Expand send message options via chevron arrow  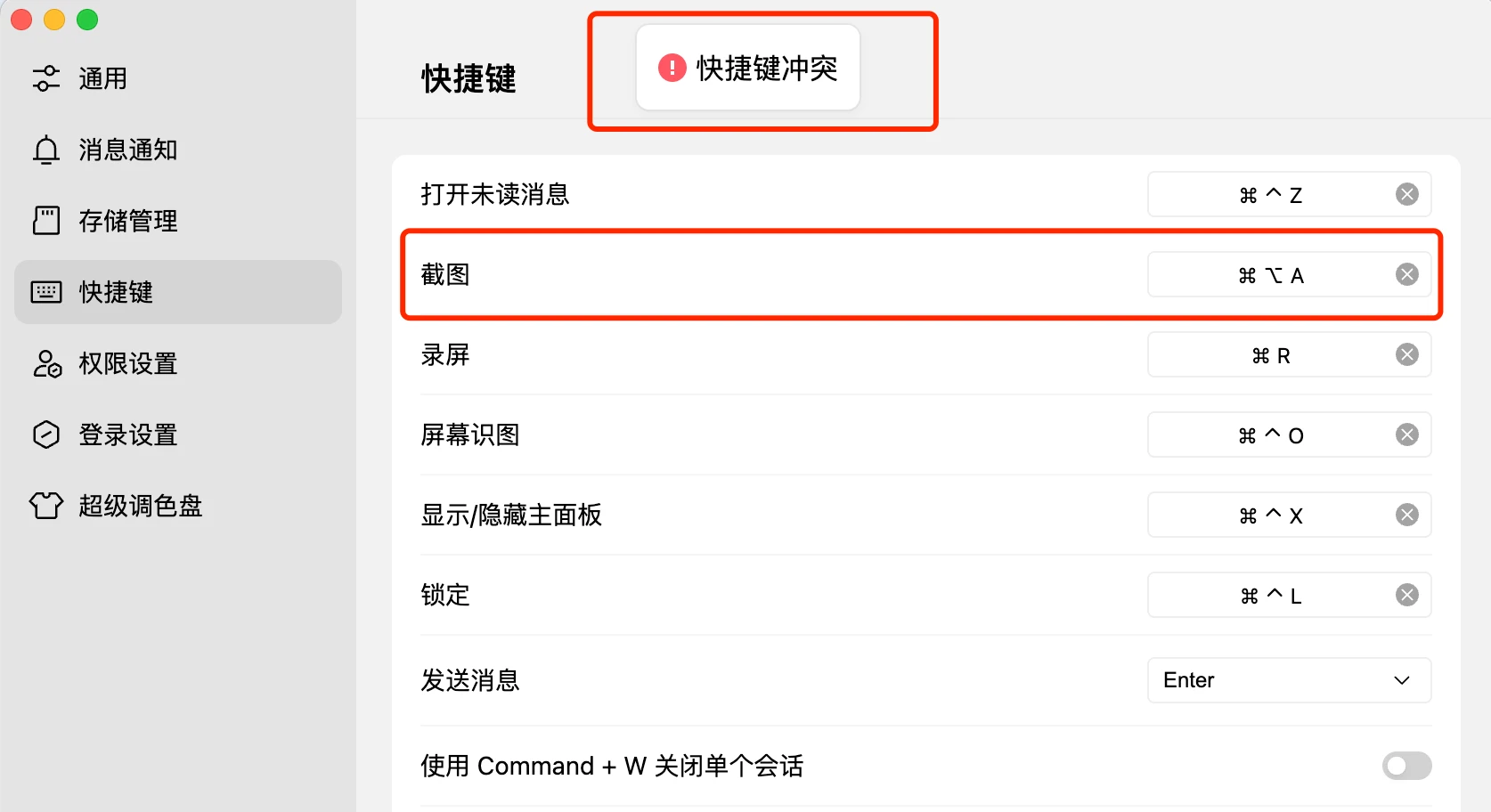1402,680
